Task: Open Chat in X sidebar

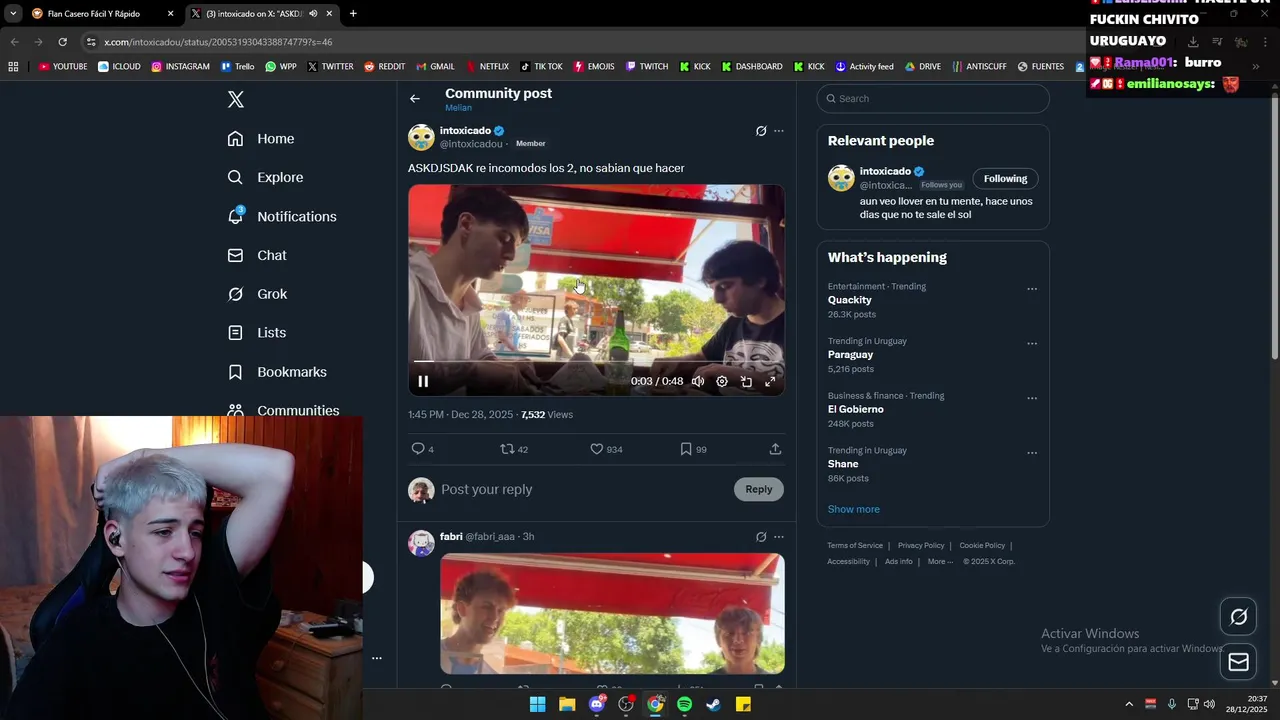Action: 257,255
